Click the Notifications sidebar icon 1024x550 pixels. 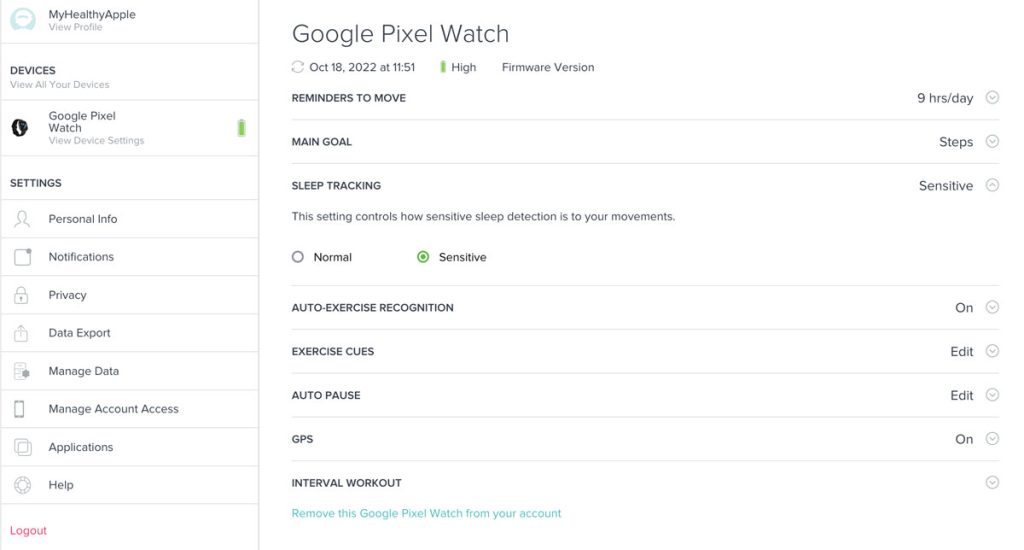click(22, 257)
